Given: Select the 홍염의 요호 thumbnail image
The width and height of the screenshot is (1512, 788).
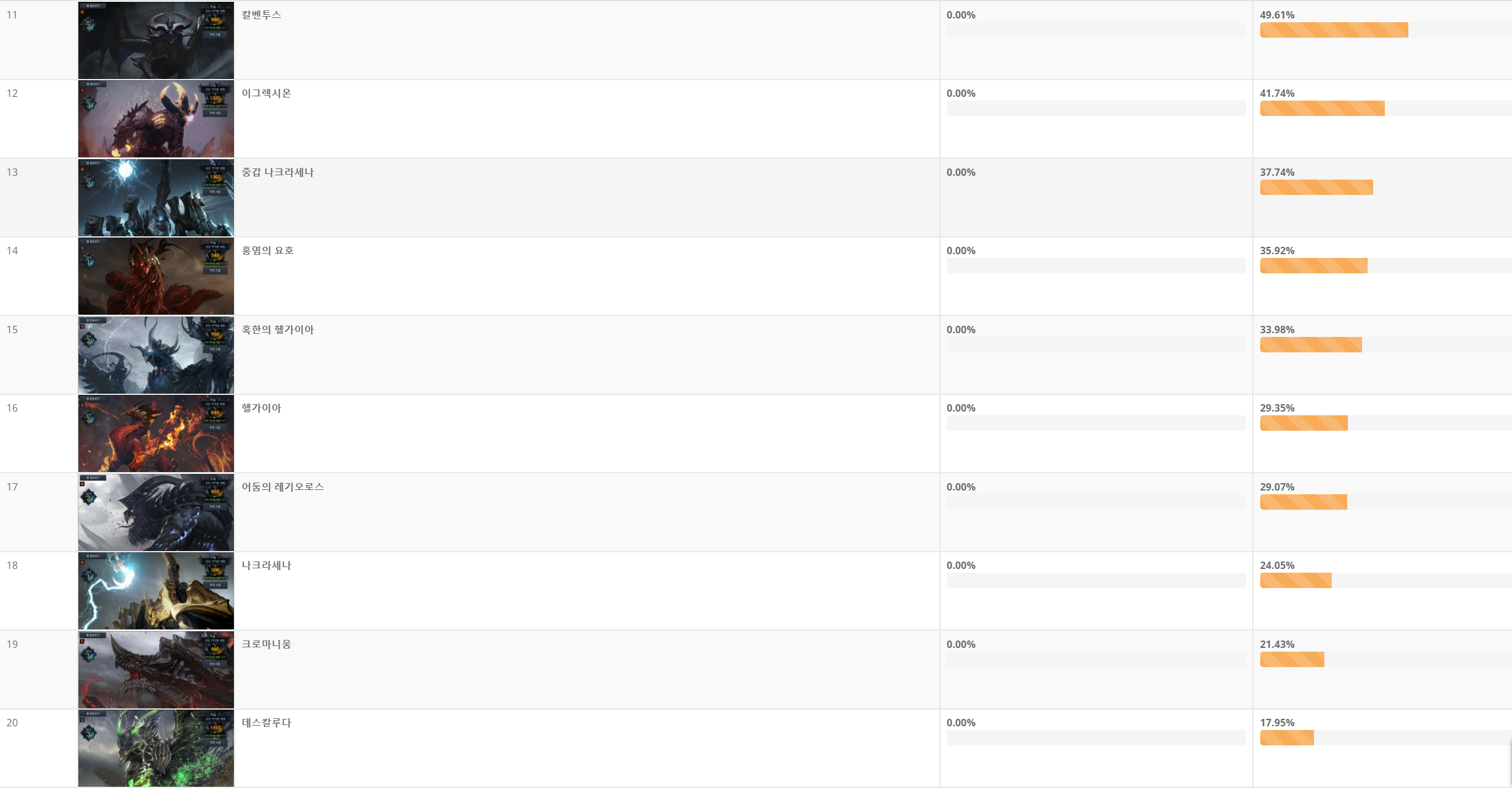Looking at the screenshot, I should tap(156, 276).
